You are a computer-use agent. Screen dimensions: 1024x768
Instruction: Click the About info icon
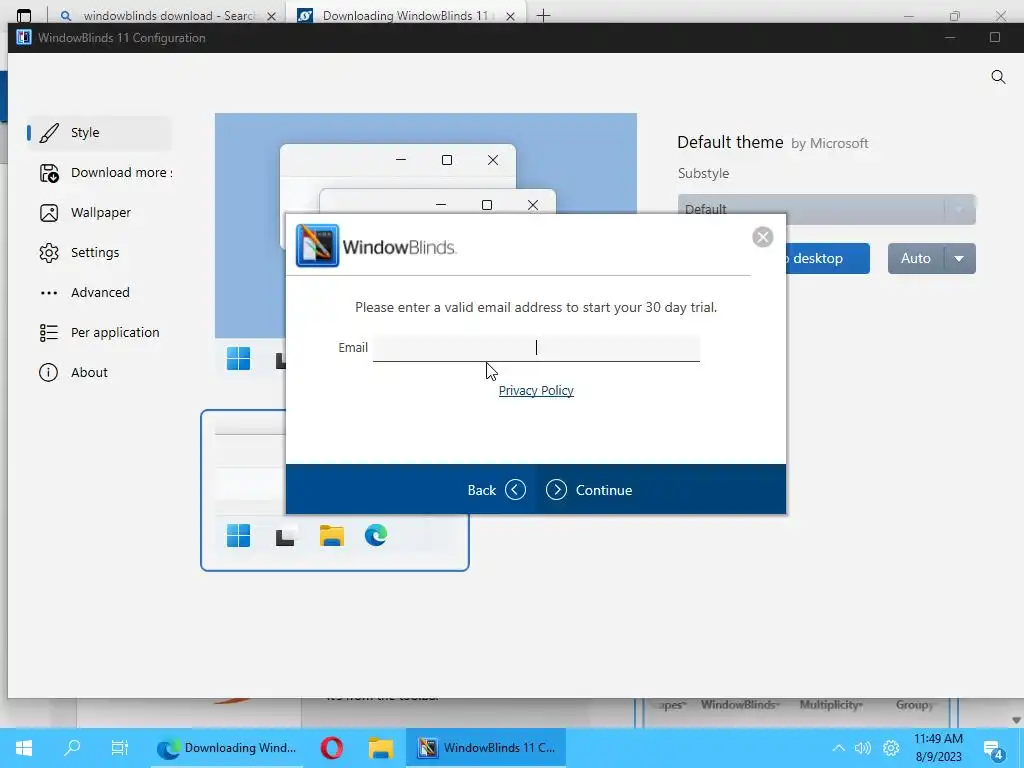48,372
